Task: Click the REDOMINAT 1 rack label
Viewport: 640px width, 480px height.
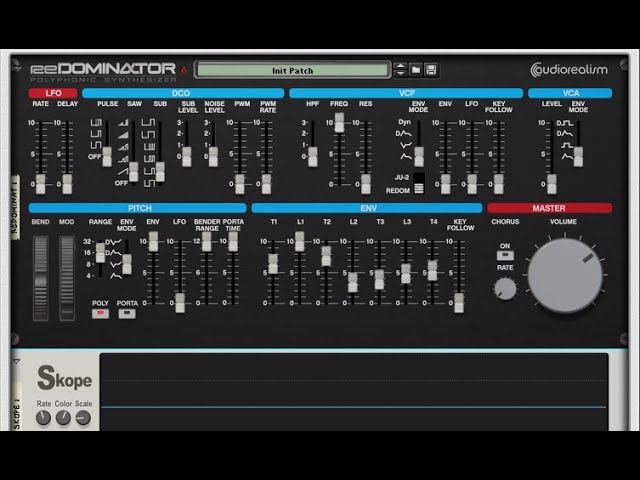Action: (x=15, y=207)
